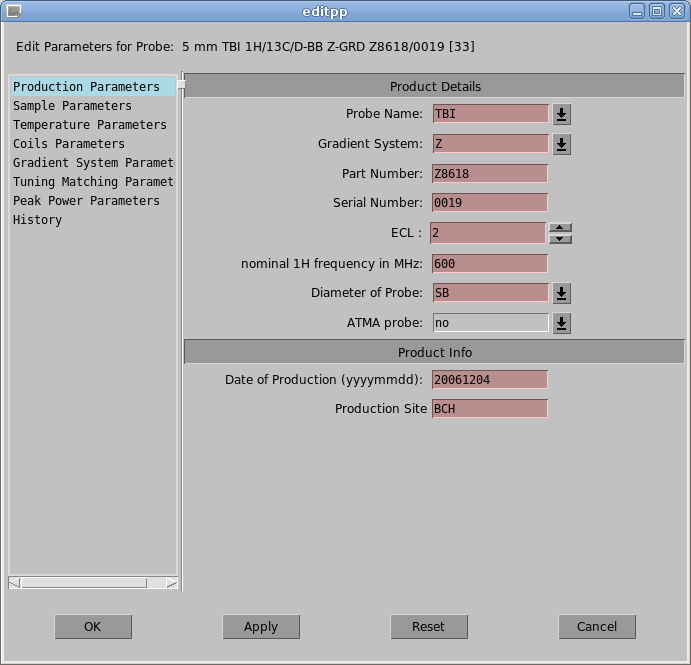Click the Reset button
This screenshot has height=665, width=691.
point(429,627)
